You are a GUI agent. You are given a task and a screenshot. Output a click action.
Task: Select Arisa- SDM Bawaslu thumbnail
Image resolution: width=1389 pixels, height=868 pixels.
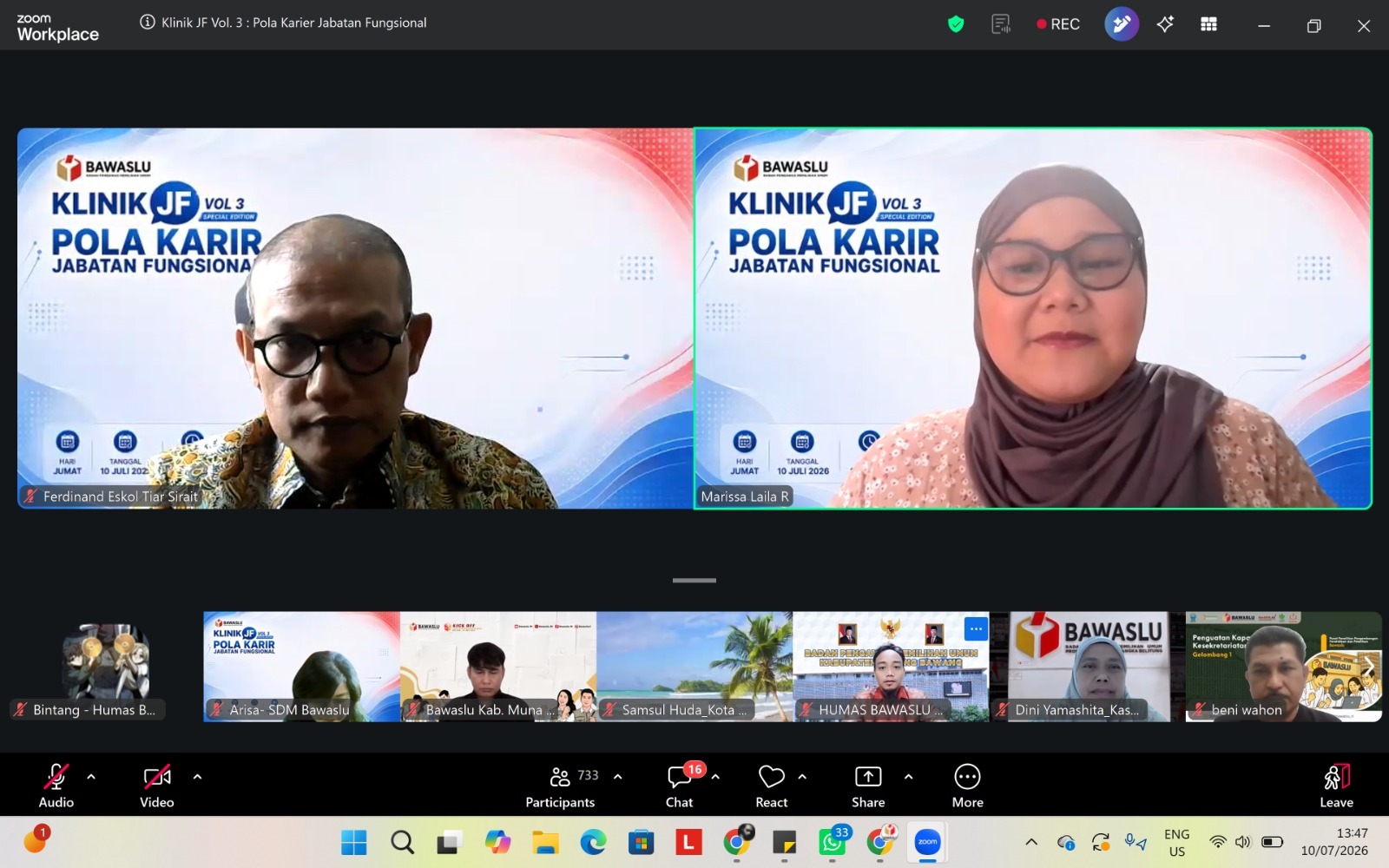point(301,667)
